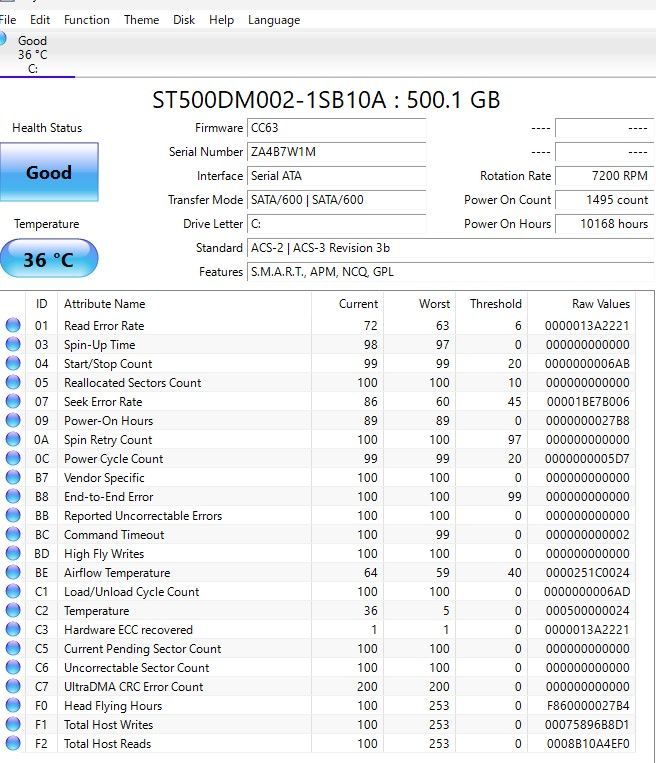The image size is (656, 763).
Task: Click the Serial Number field ZA4B7W1M
Action: tap(337, 152)
